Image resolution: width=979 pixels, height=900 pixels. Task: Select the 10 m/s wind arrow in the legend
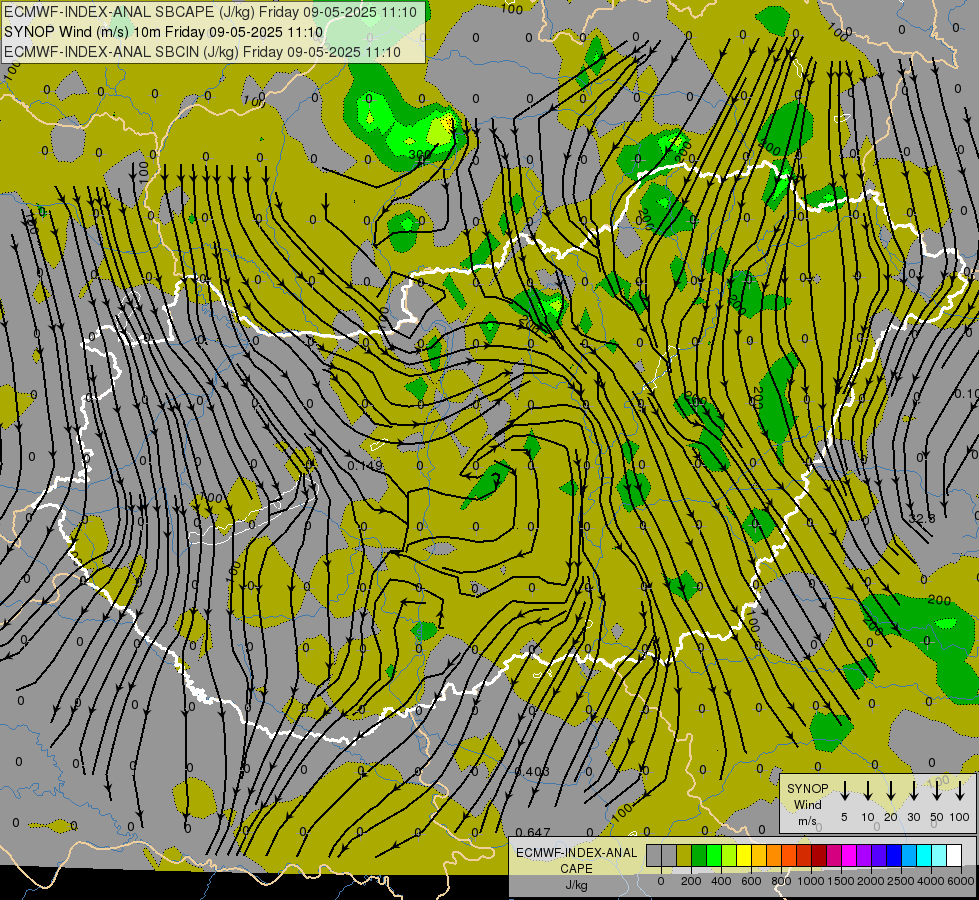click(868, 790)
